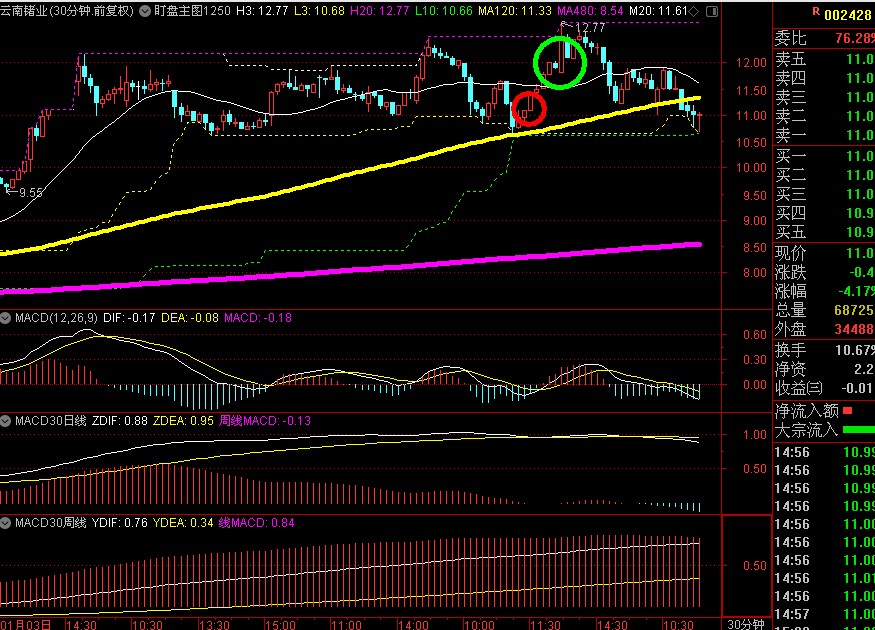Click the ZDIF: 0.88 value

tap(119, 421)
